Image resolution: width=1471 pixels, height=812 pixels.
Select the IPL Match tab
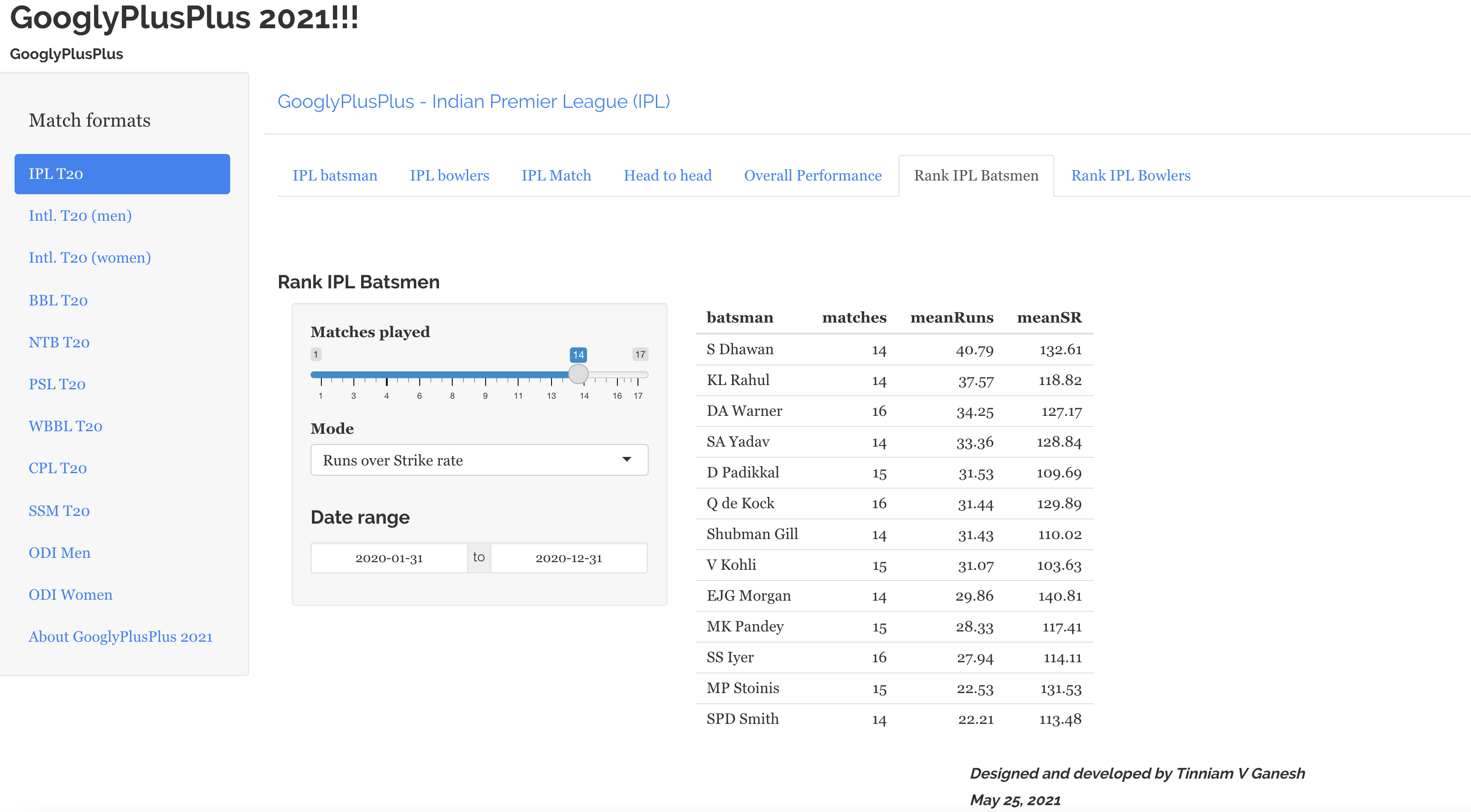(x=556, y=175)
